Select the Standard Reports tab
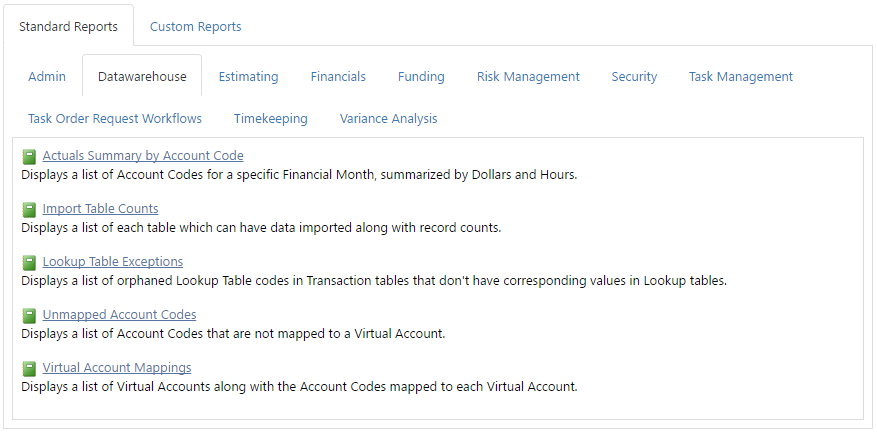The height and width of the screenshot is (433, 877). click(x=68, y=26)
